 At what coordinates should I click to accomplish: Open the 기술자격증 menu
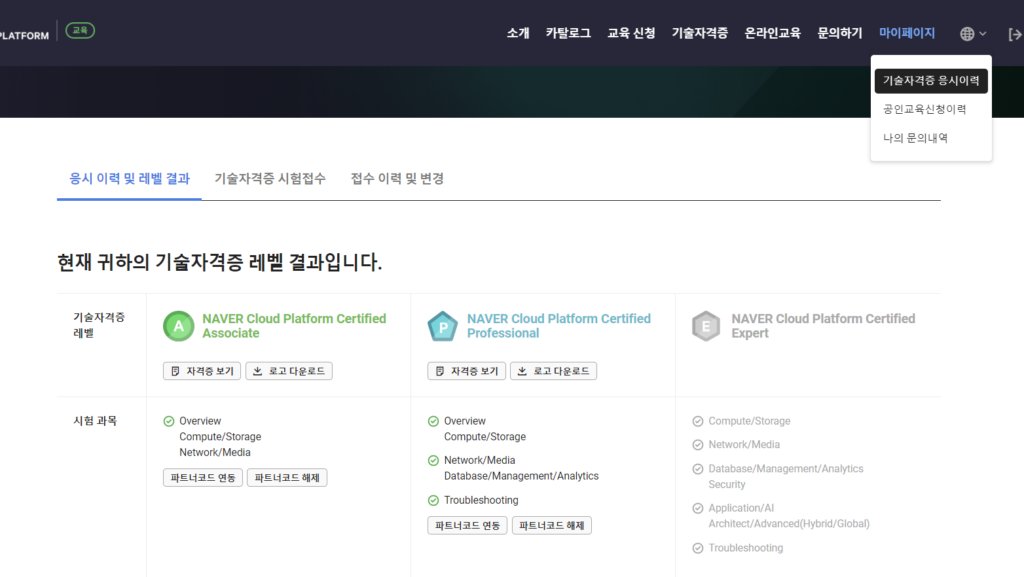click(x=700, y=33)
